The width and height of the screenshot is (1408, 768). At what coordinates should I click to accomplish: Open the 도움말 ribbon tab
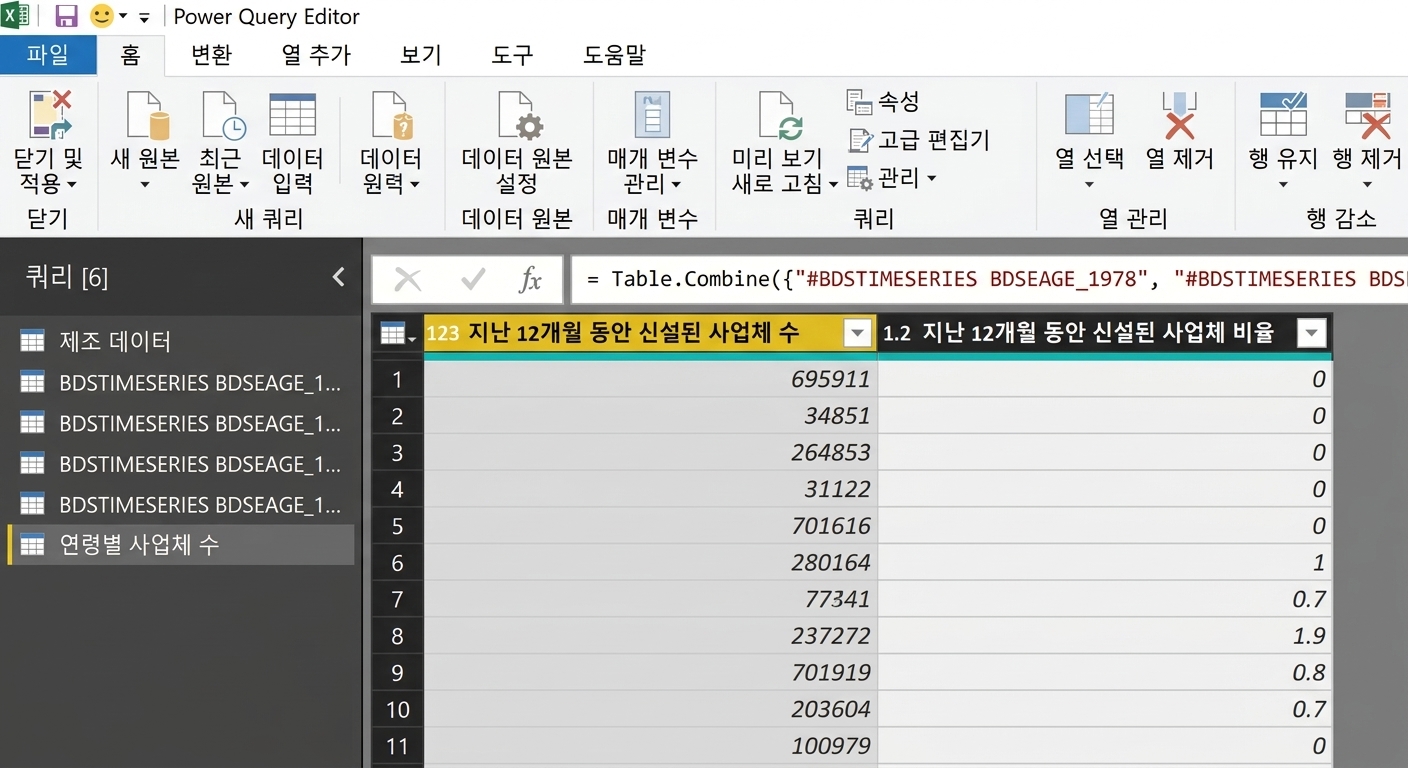[614, 55]
